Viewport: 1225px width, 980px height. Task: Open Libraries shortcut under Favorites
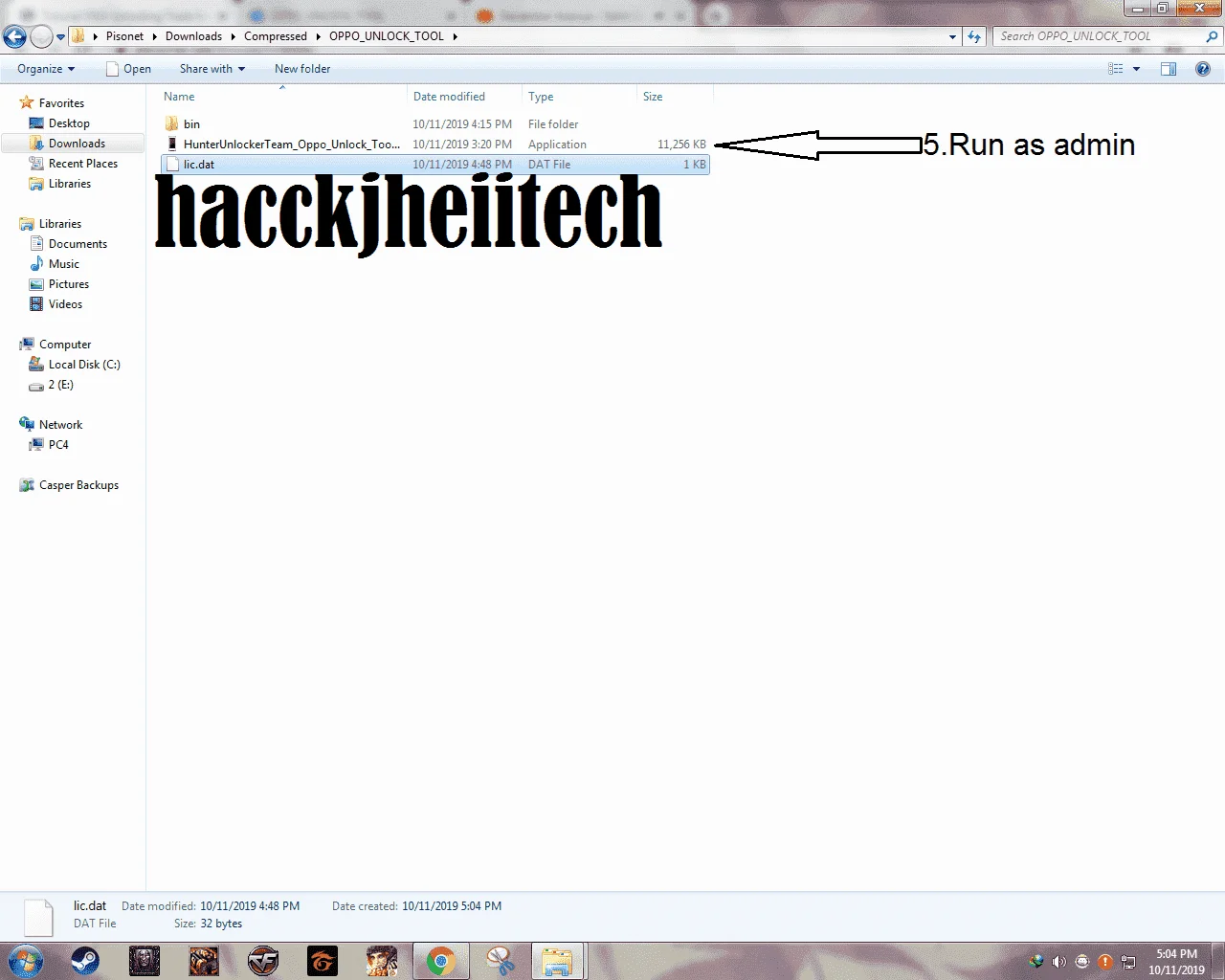point(70,184)
